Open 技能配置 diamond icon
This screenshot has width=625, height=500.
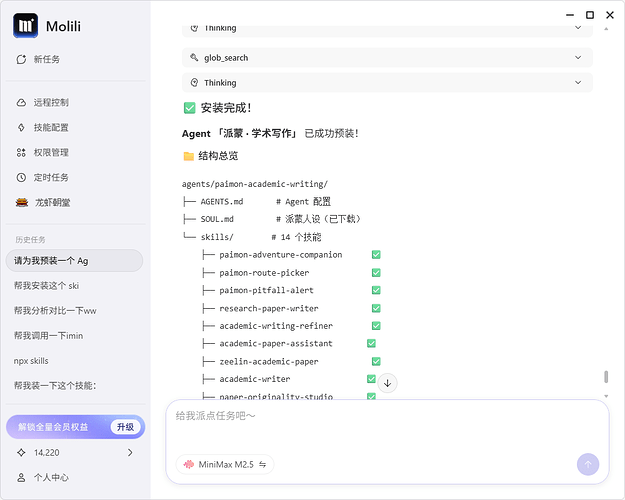click(21, 128)
